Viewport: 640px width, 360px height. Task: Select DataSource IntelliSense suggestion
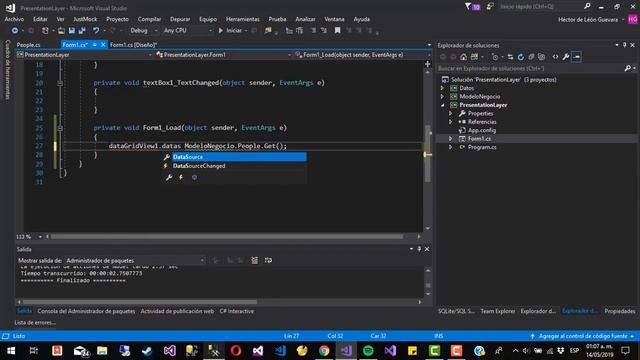point(235,157)
